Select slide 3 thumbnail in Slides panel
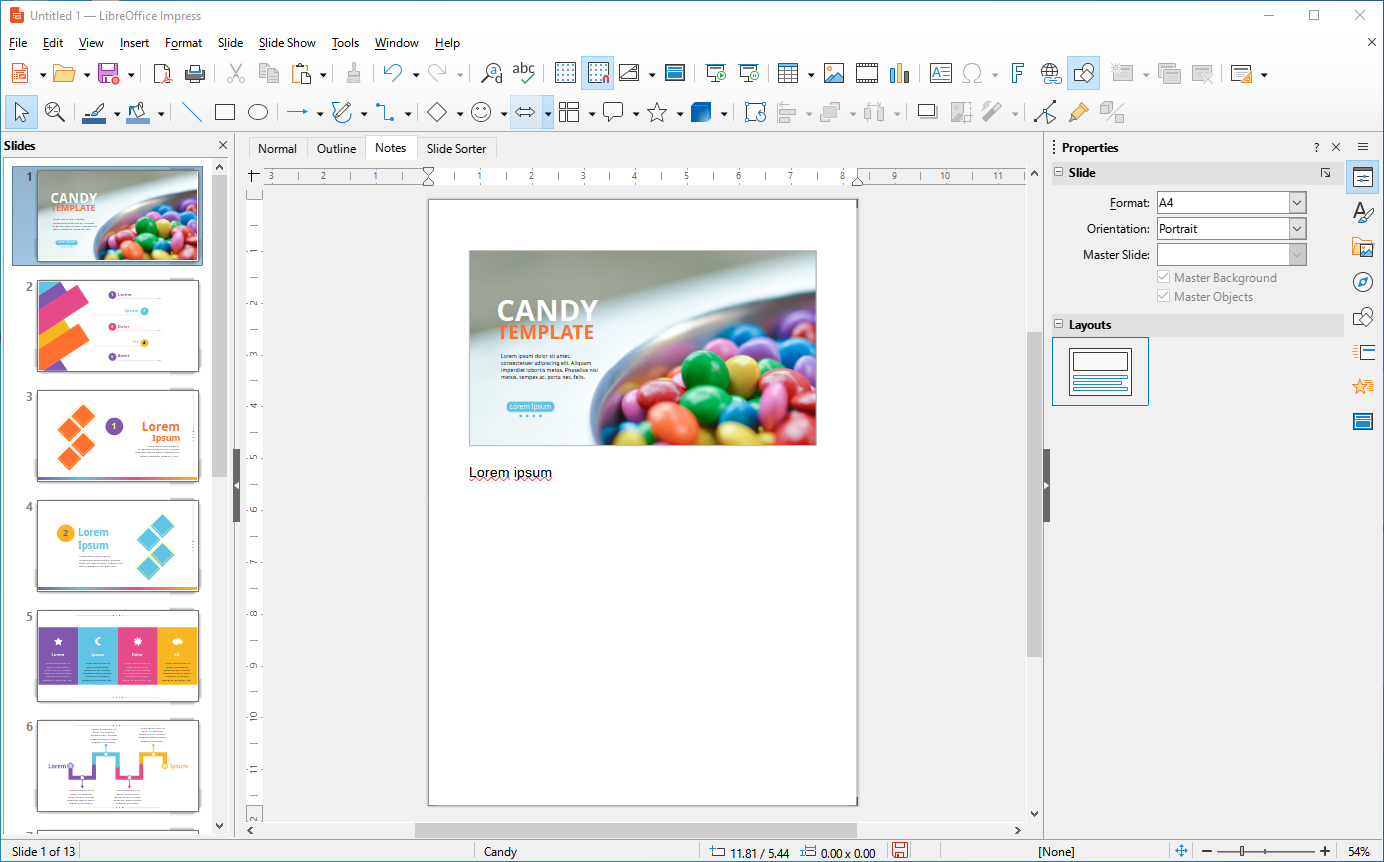Image resolution: width=1384 pixels, height=862 pixels. 118,435
